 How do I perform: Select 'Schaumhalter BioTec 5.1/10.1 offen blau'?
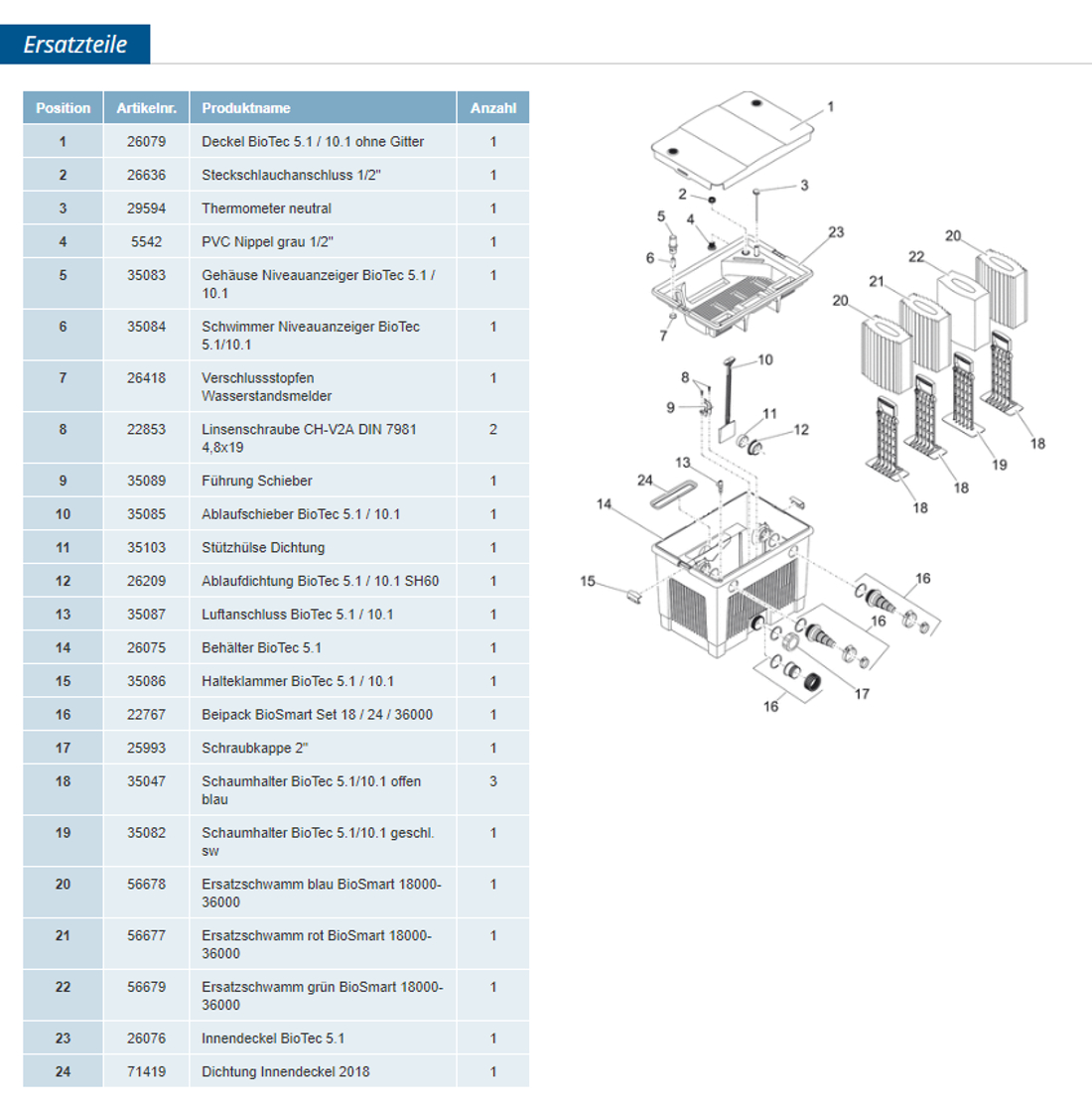pos(312,790)
